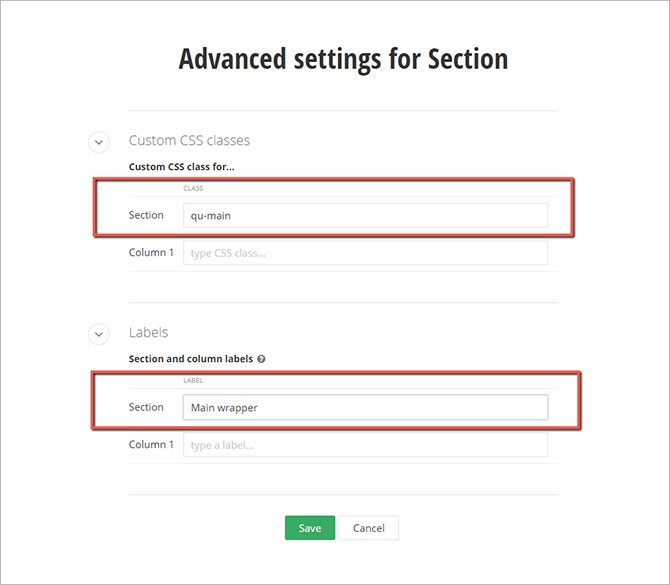Cancel the advanced settings dialog

[x=368, y=528]
